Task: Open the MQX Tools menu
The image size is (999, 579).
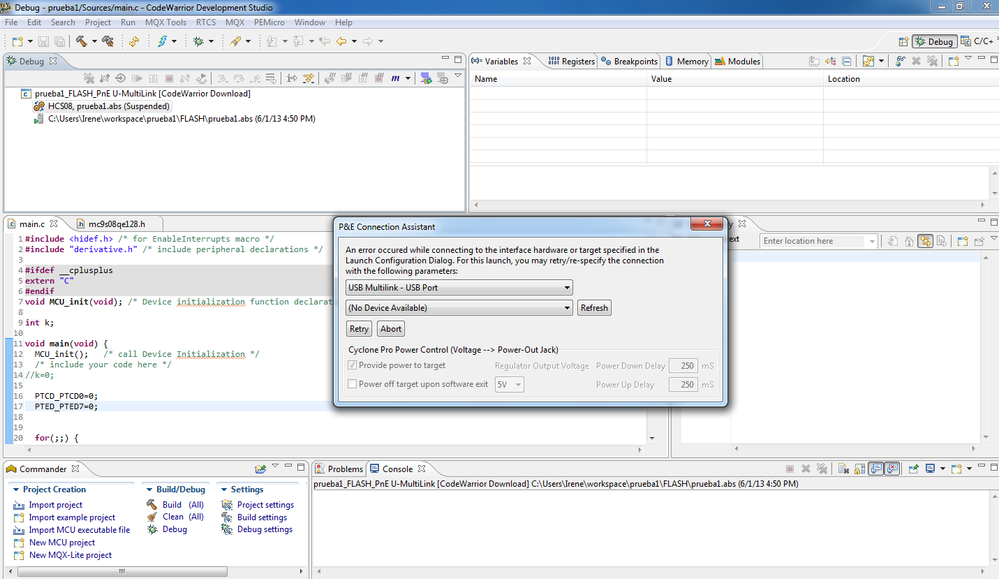Action: pyautogui.click(x=166, y=22)
